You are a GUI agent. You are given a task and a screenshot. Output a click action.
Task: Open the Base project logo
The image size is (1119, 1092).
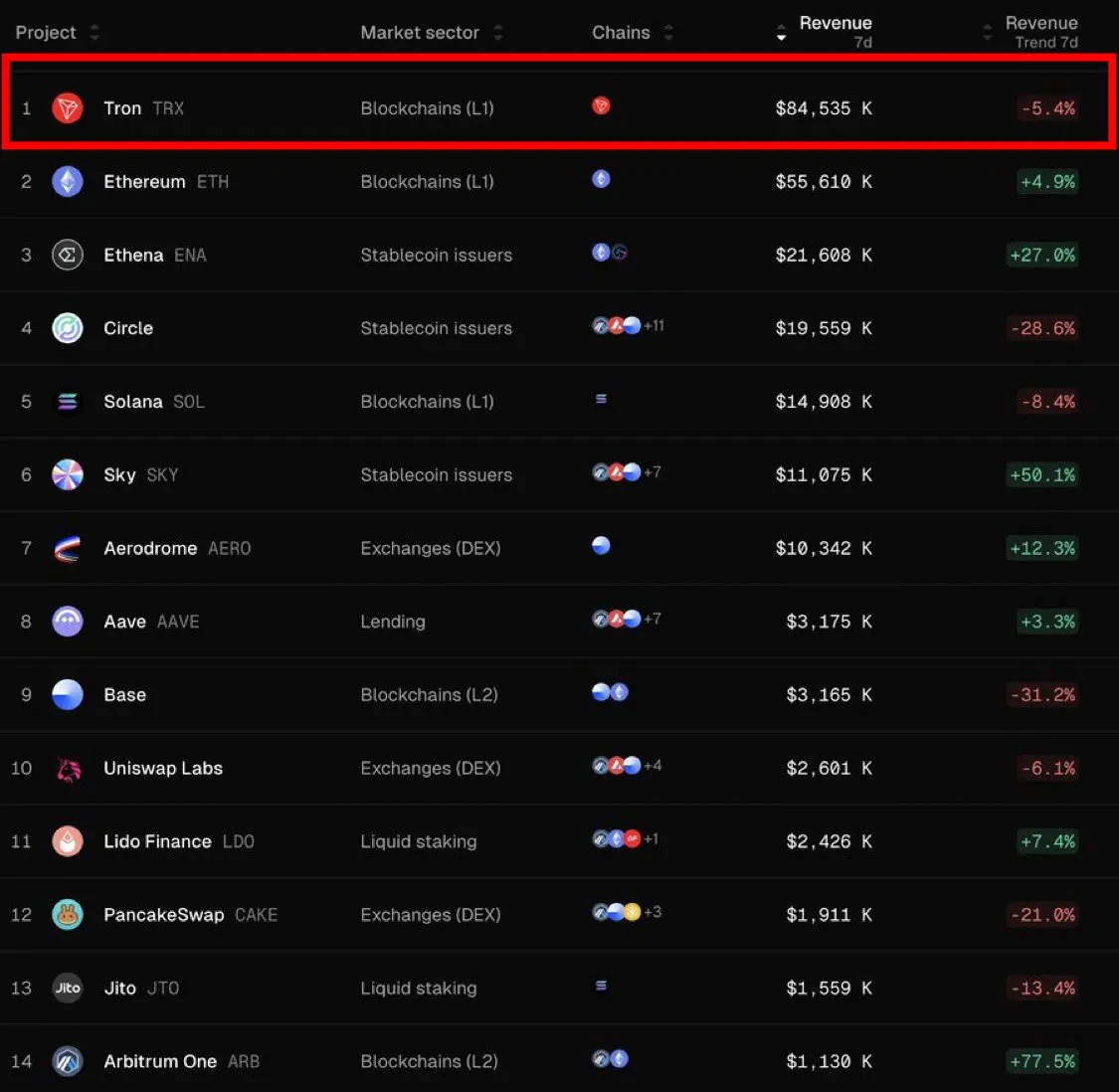tap(68, 694)
